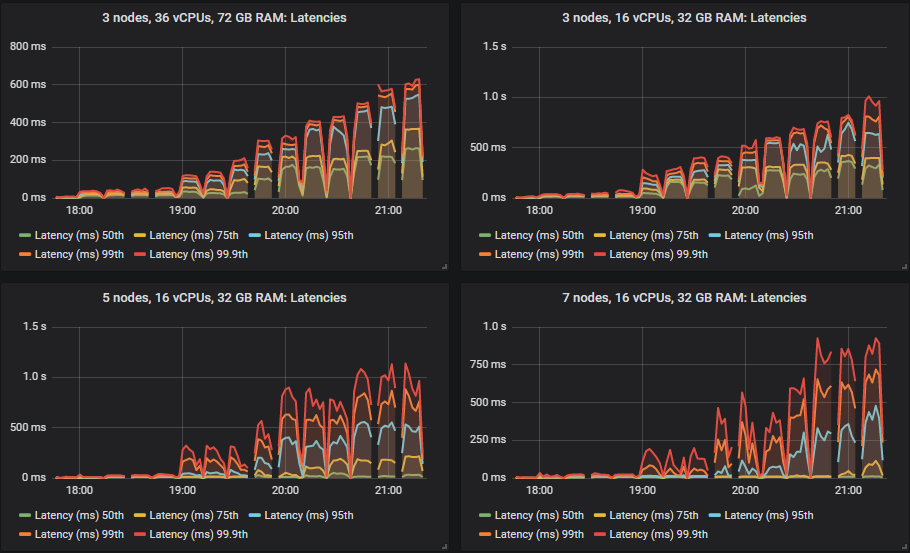Open the 3 nodes, 16 vCPUs panel title menu
Viewport: 910px width, 553px height.
[x=684, y=17]
